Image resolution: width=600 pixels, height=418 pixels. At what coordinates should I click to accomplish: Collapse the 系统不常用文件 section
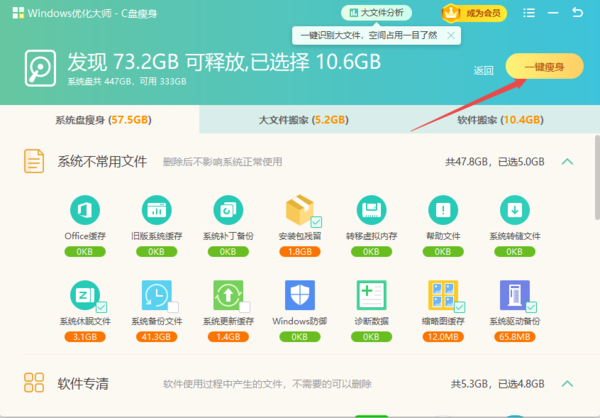(566, 161)
